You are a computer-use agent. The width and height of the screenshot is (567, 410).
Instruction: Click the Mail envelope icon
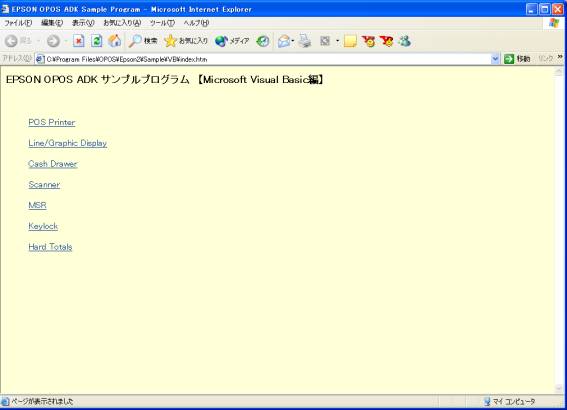(284, 41)
